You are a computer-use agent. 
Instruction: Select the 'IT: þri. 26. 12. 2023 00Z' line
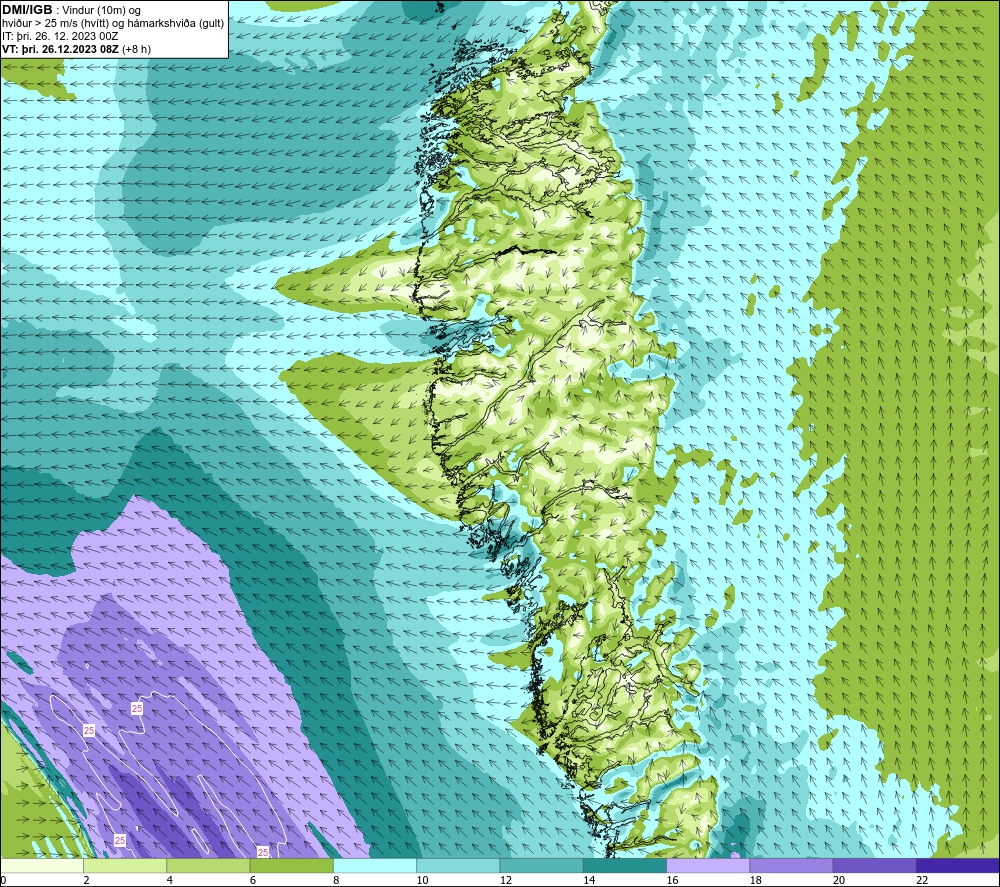[60, 36]
